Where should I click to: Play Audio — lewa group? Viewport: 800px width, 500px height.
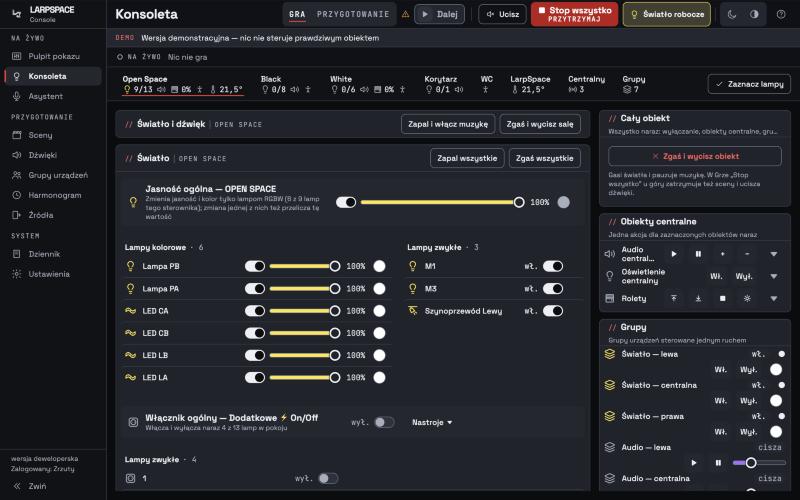[694, 463]
